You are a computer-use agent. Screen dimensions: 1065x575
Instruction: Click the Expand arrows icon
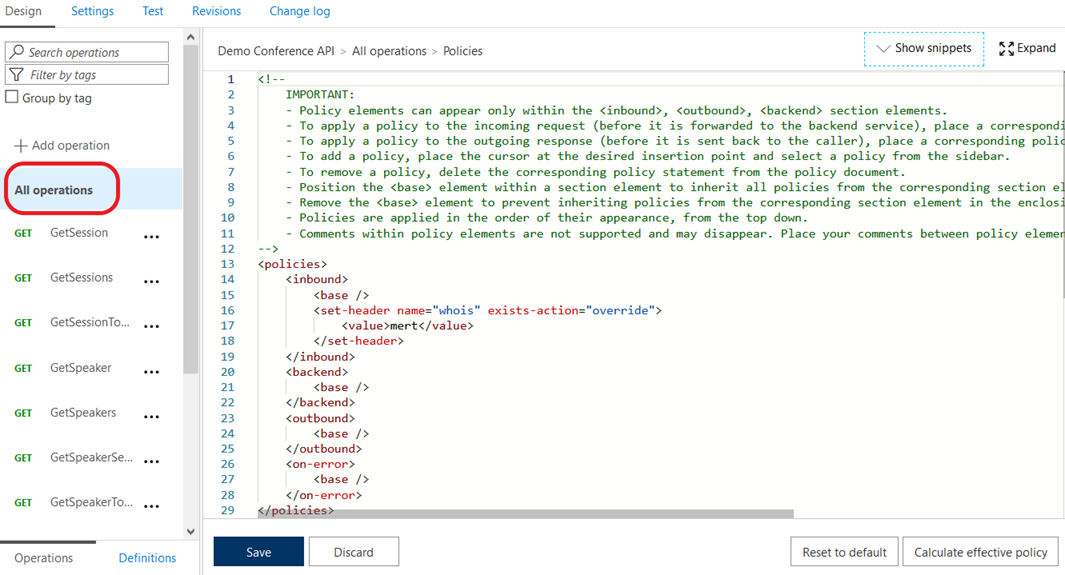[x=1006, y=48]
